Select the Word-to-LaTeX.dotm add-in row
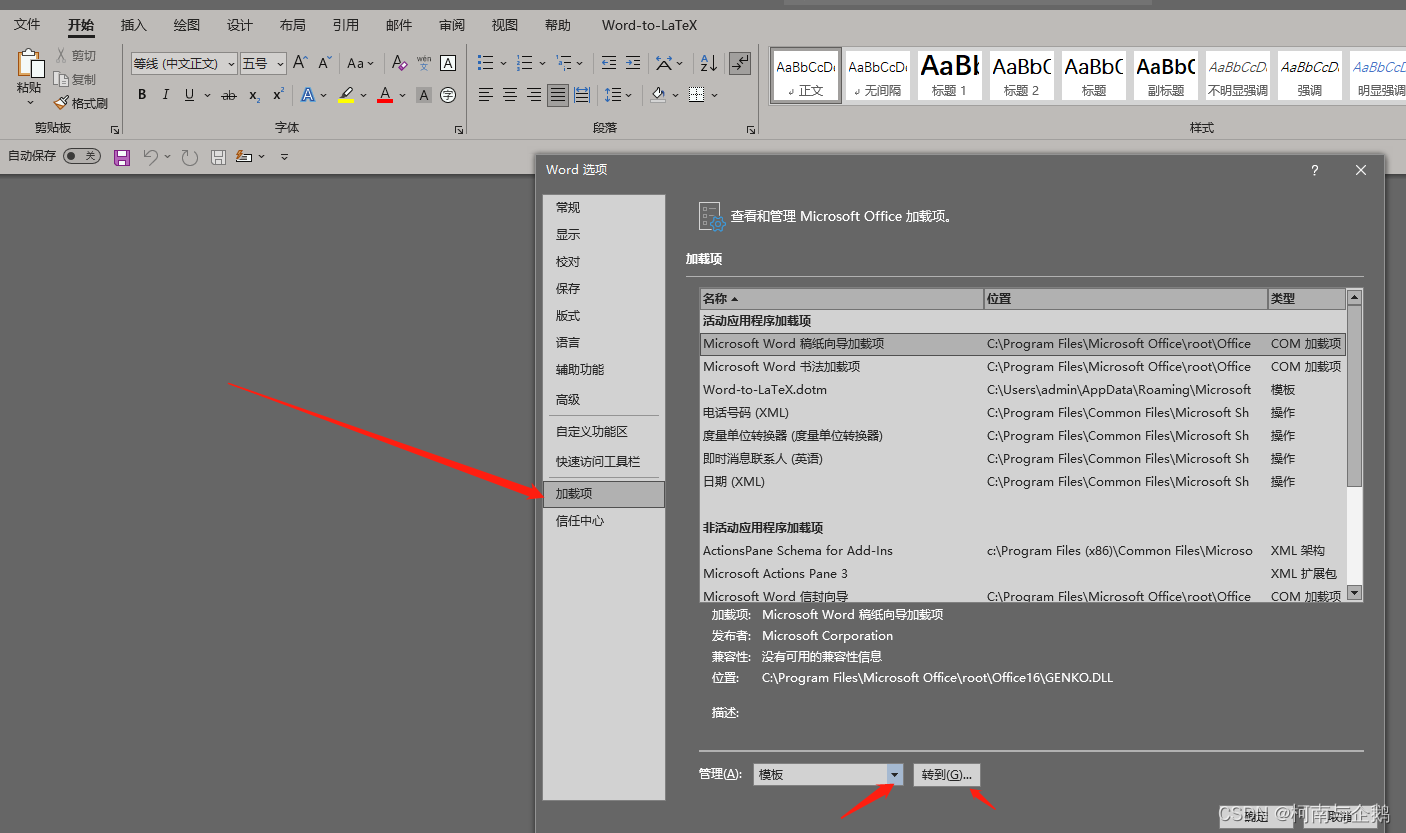The height and width of the screenshot is (833, 1406). 1022,390
